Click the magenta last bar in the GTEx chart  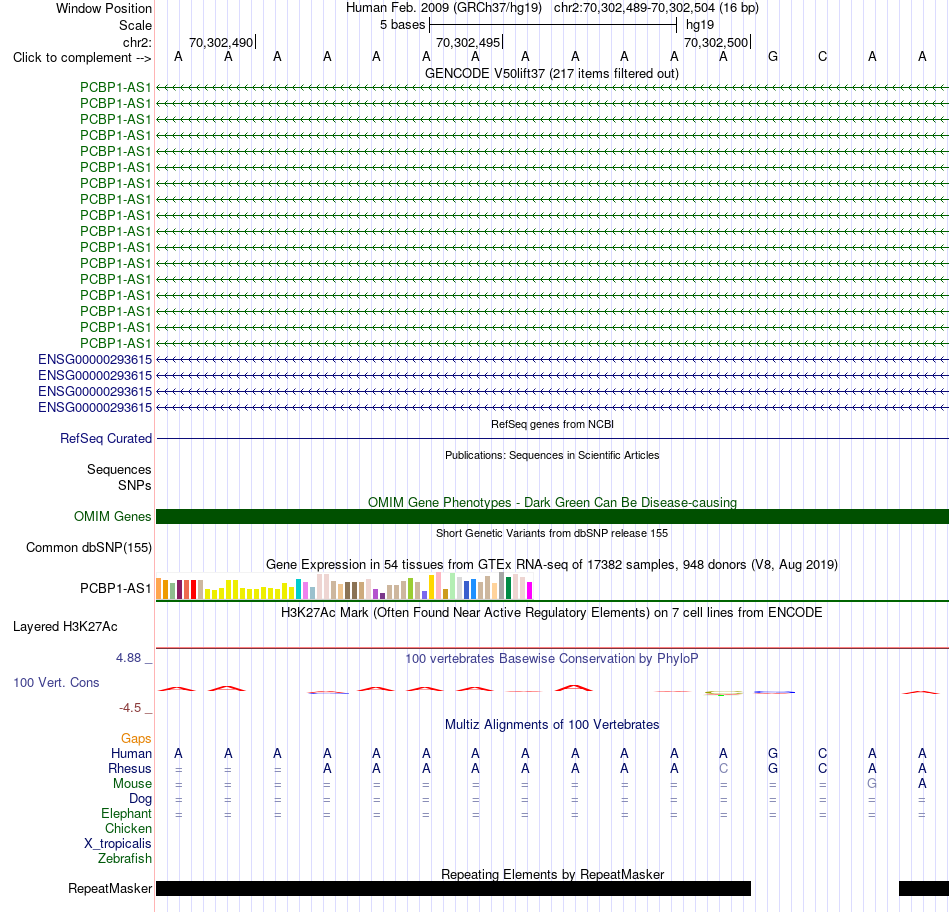[x=530, y=591]
